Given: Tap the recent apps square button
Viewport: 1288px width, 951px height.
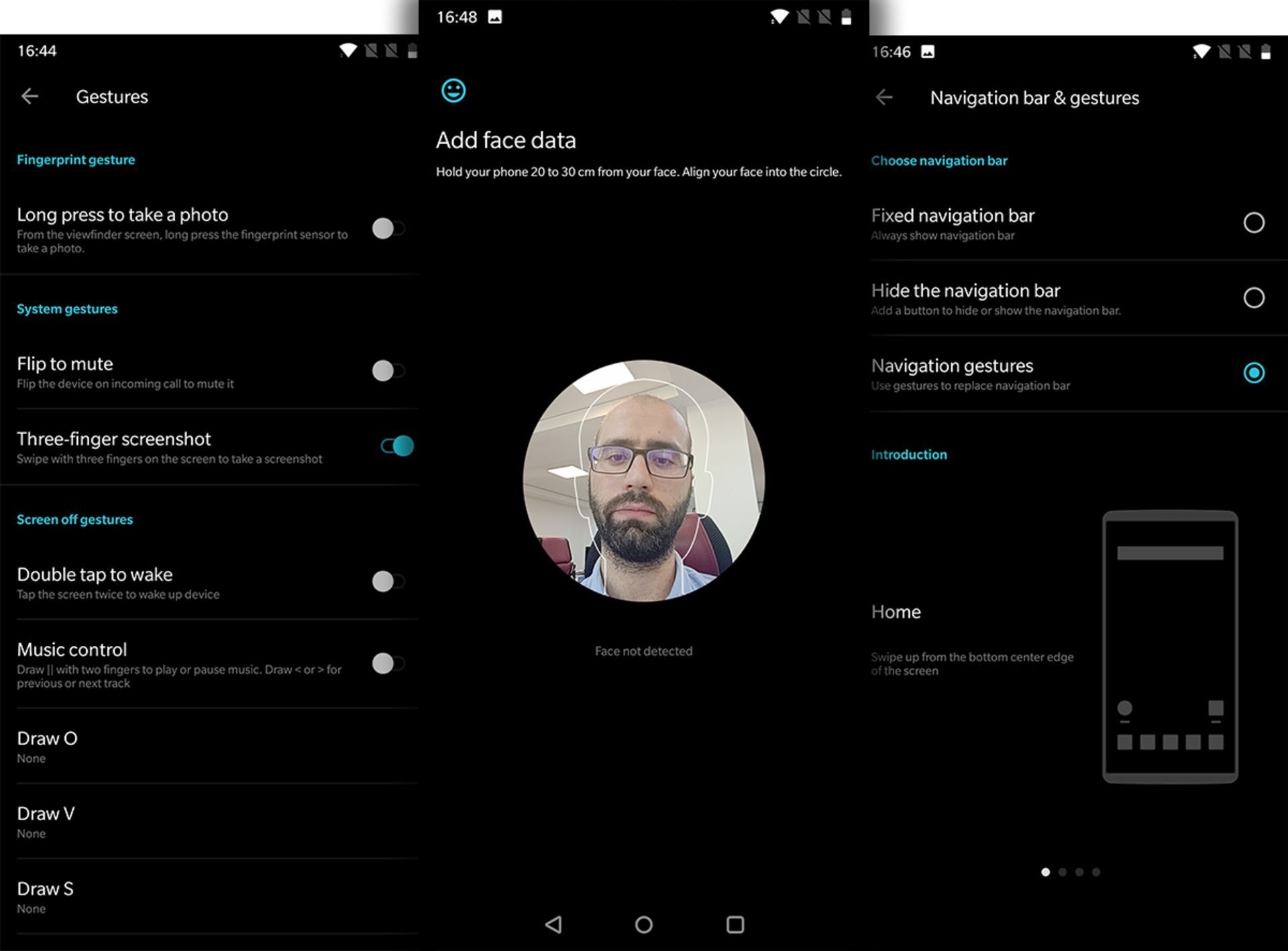Looking at the screenshot, I should coord(735,925).
